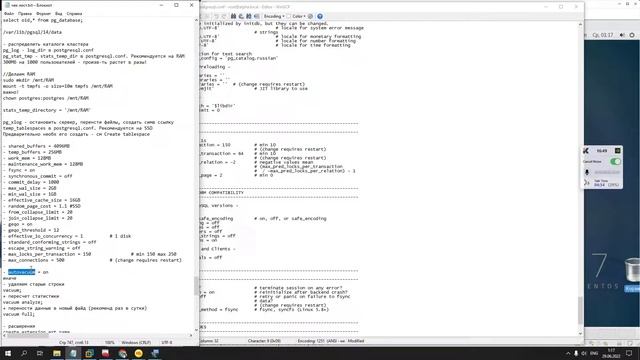Open the notification center icon
This screenshot has width=640, height=360.
coord(629,353)
